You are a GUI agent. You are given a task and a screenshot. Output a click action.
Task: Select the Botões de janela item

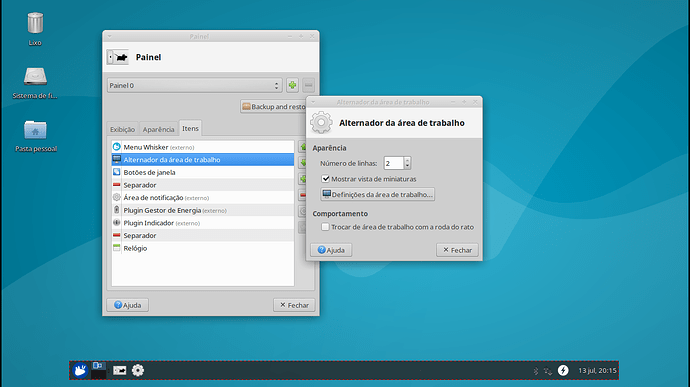pos(203,172)
